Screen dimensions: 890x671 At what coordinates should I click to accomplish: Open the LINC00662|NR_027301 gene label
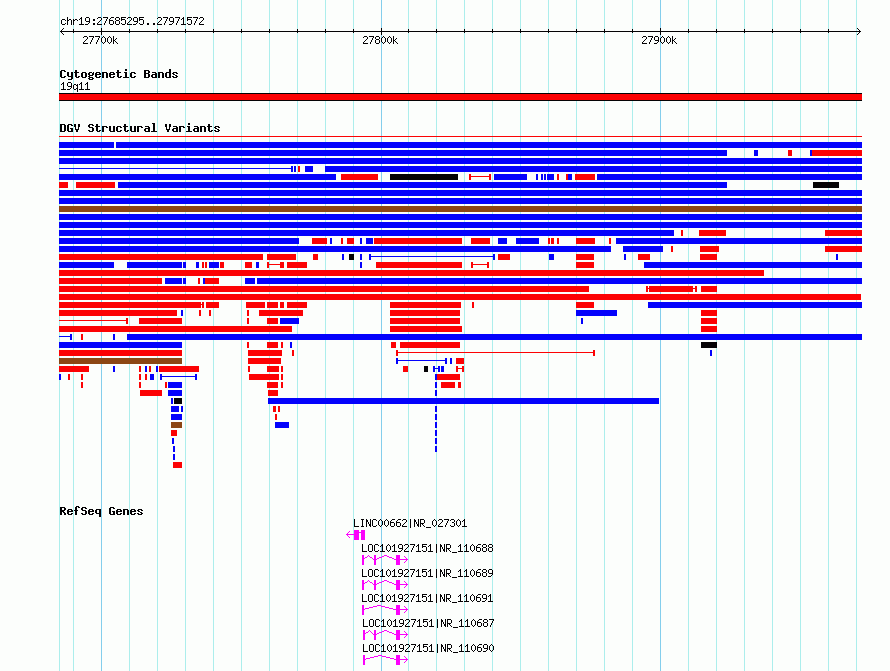click(x=410, y=523)
